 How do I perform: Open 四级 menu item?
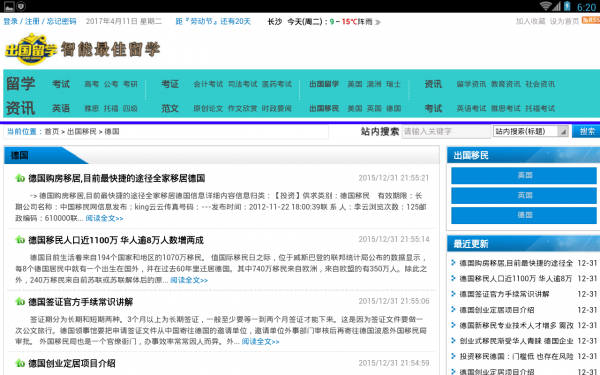click(130, 109)
